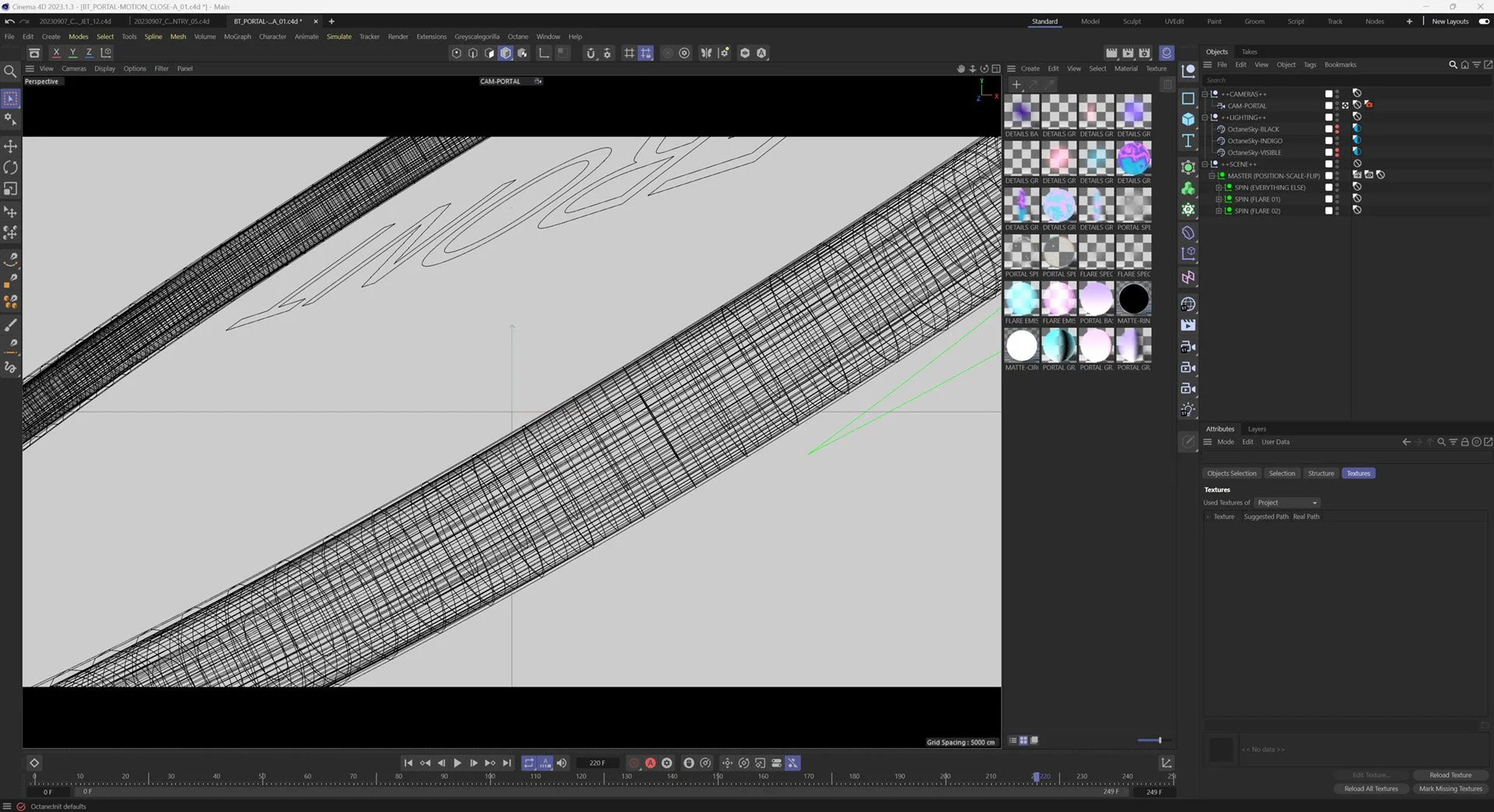Image resolution: width=1494 pixels, height=812 pixels.
Task: Click the Structure button in the Attributes panel
Action: click(x=1321, y=473)
